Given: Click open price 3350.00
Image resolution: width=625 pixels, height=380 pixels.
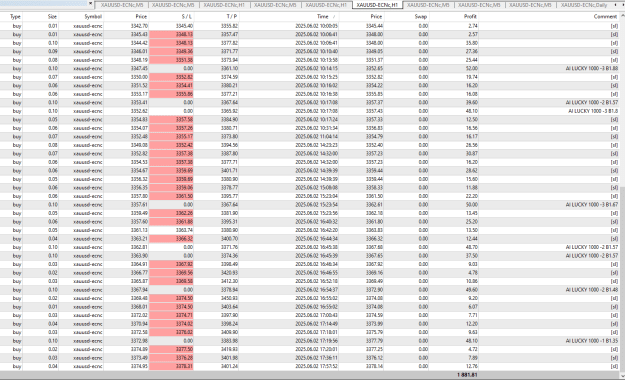Looking at the screenshot, I should coord(139,77).
